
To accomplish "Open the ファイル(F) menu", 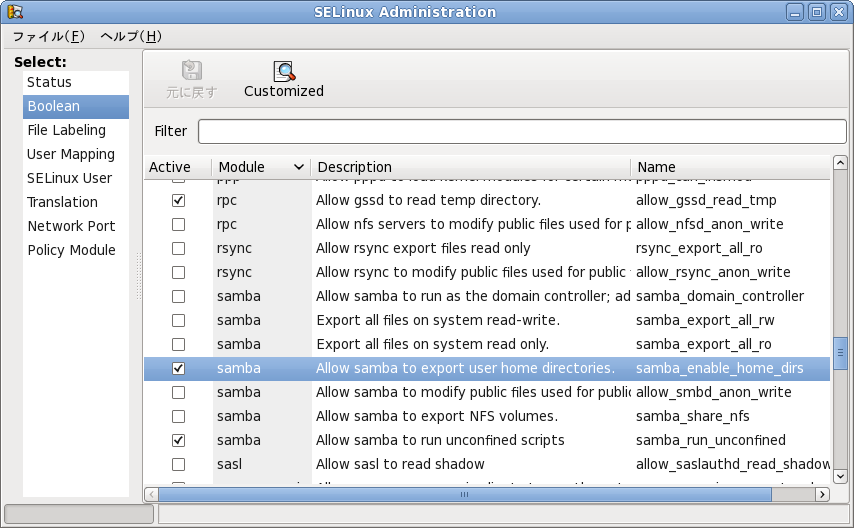I will [48, 37].
